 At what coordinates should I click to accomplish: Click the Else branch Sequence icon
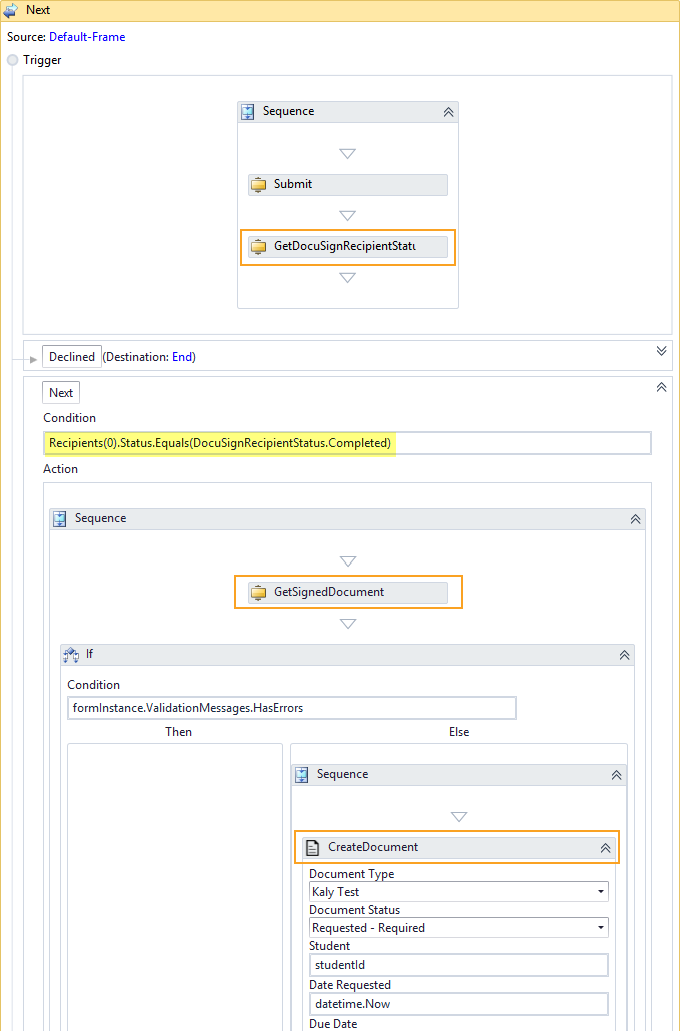pyautogui.click(x=302, y=775)
